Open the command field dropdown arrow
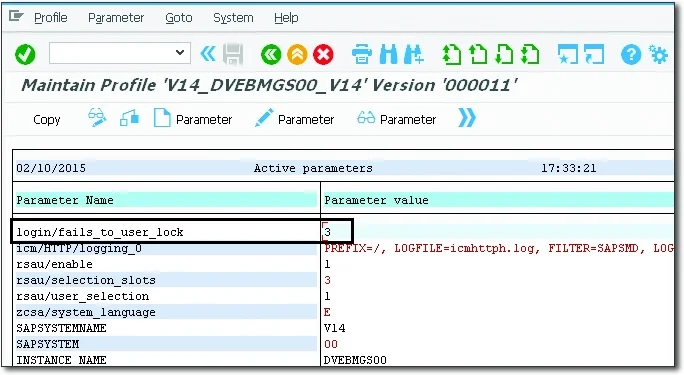Image resolution: width=684 pixels, height=375 pixels. (x=179, y=53)
